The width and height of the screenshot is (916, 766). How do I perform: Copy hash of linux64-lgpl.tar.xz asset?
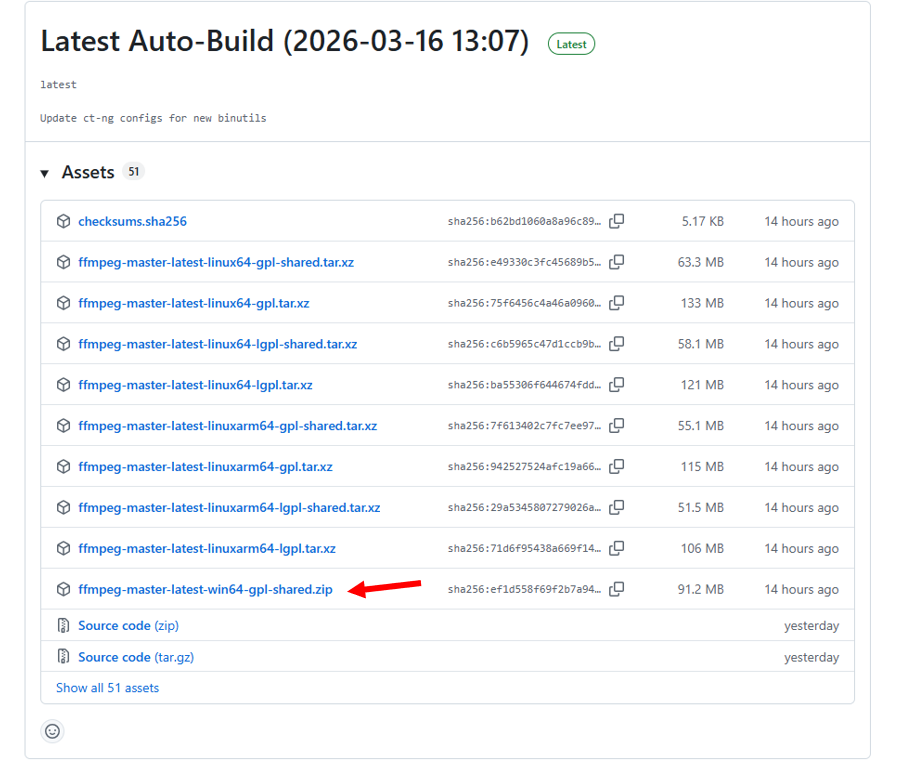coord(616,385)
